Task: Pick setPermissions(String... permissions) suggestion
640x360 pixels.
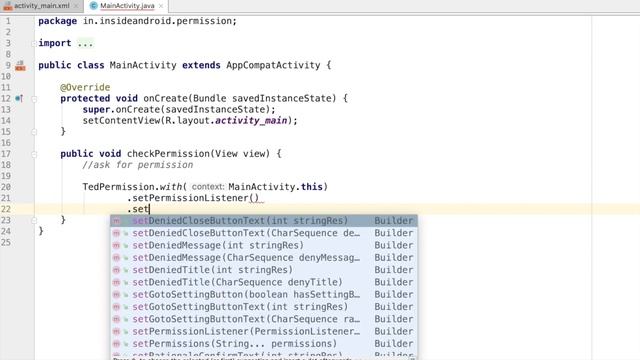Action: point(264,343)
